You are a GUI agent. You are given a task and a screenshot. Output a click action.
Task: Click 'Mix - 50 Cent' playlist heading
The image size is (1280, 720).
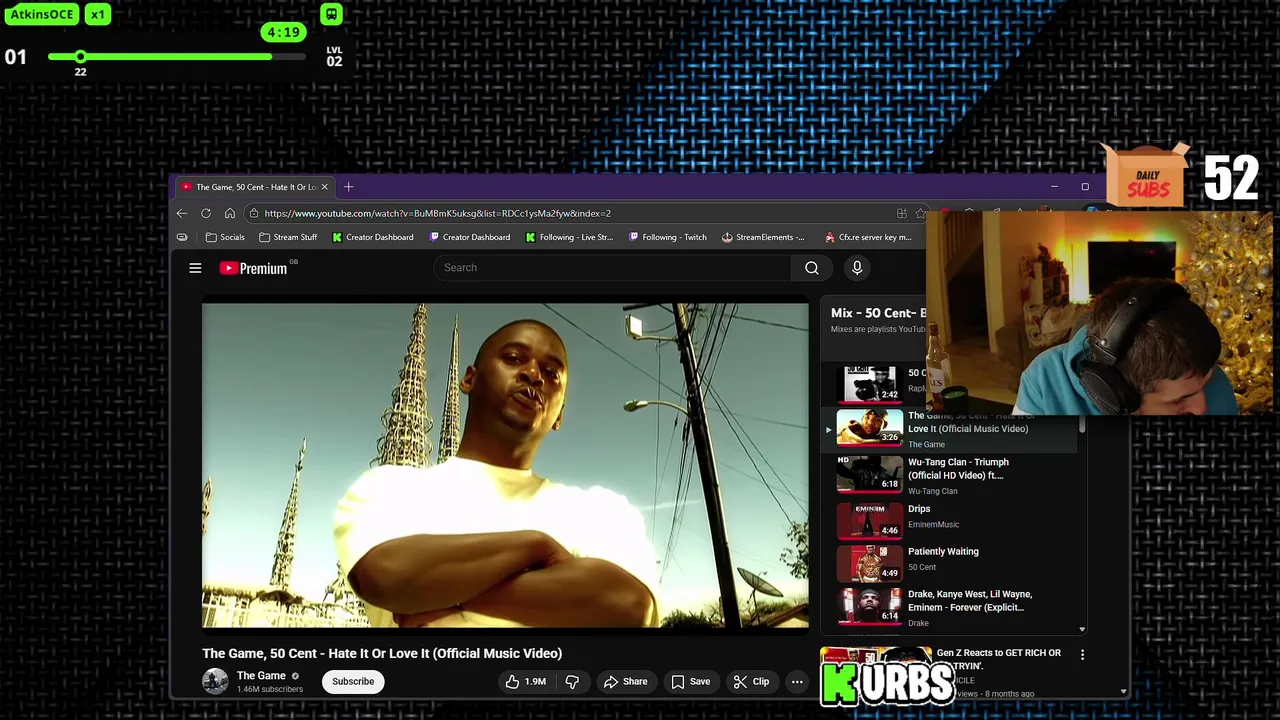coord(878,313)
